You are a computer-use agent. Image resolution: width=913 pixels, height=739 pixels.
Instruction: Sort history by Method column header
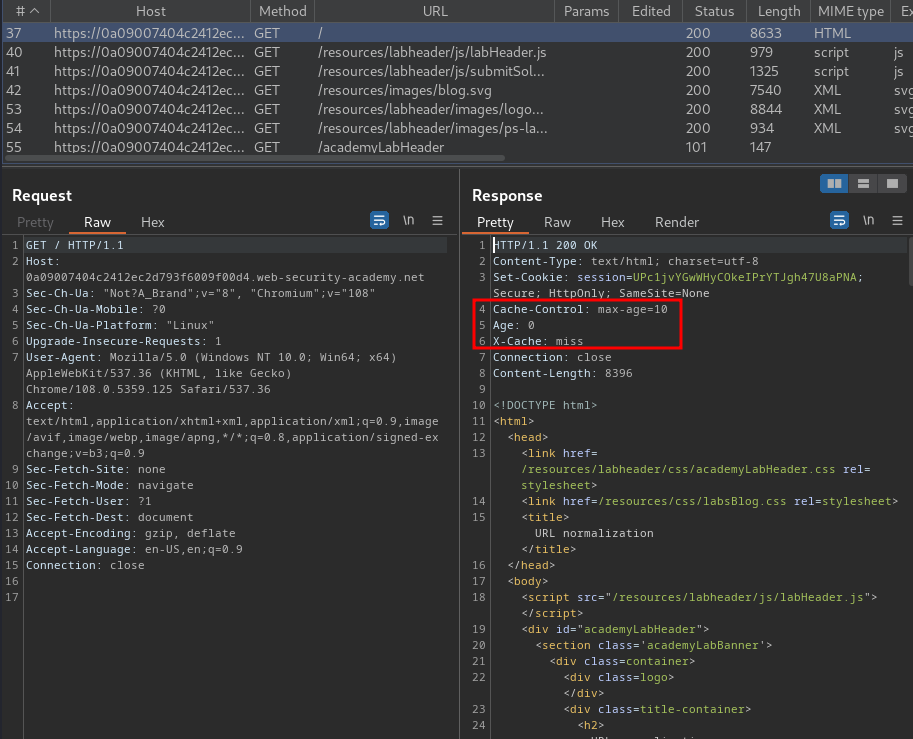tap(282, 11)
